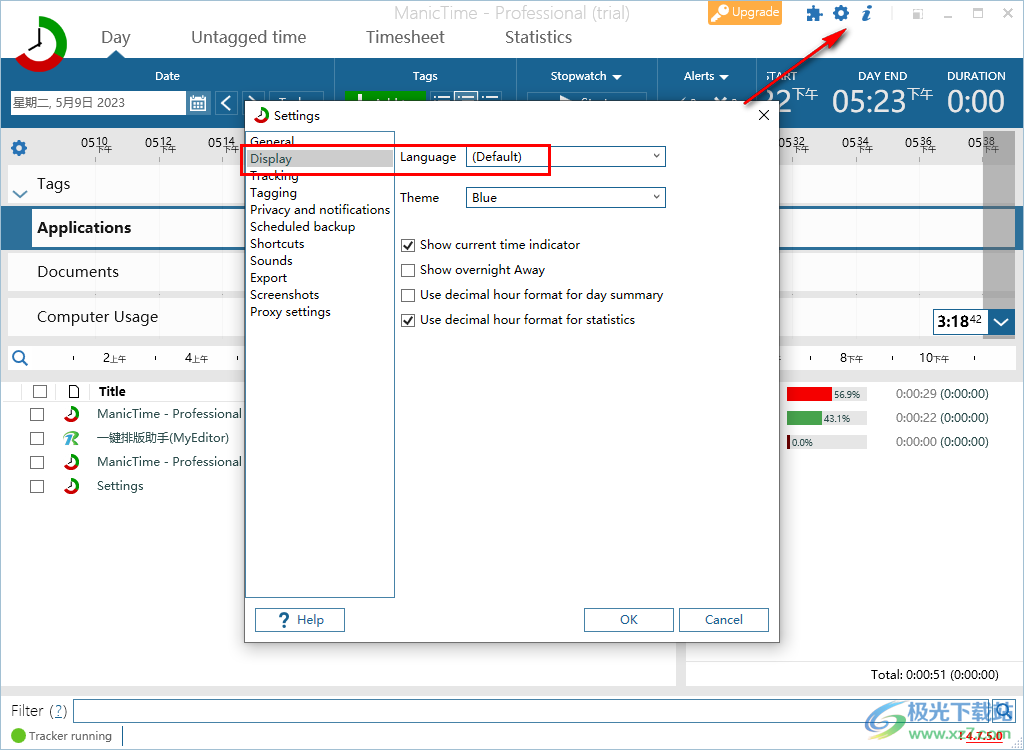Toggle Show current time indicator checkbox
The image size is (1024, 750).
408,246
